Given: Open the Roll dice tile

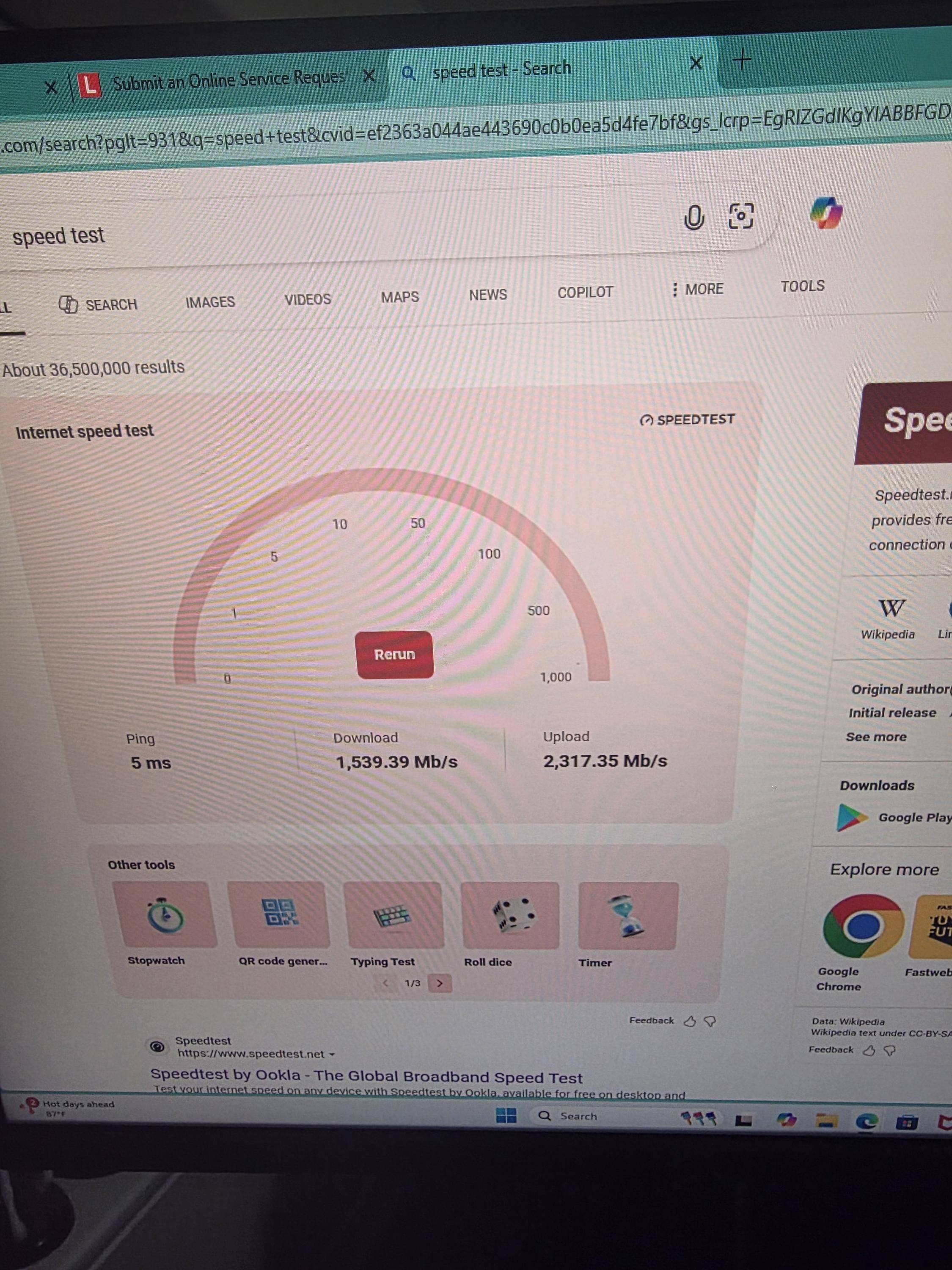Looking at the screenshot, I should [x=510, y=915].
